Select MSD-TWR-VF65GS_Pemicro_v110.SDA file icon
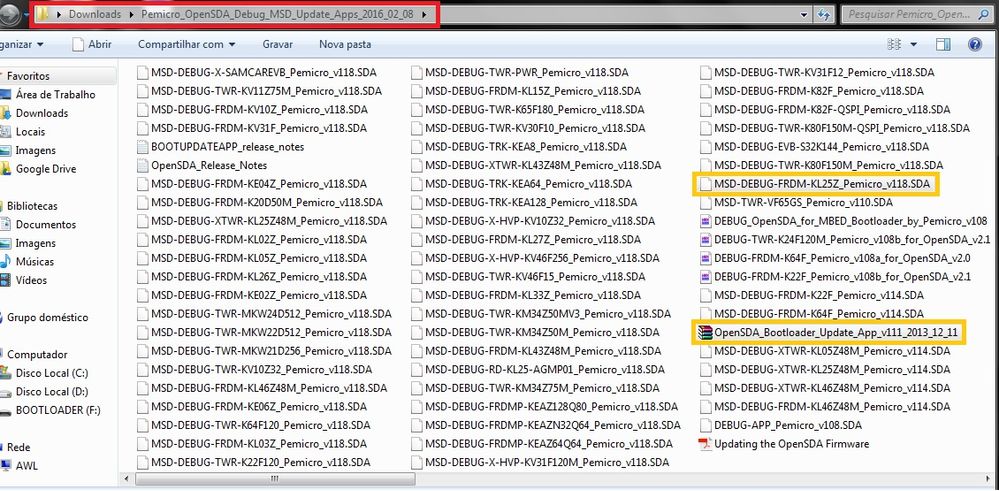This screenshot has width=999, height=491. coord(705,203)
